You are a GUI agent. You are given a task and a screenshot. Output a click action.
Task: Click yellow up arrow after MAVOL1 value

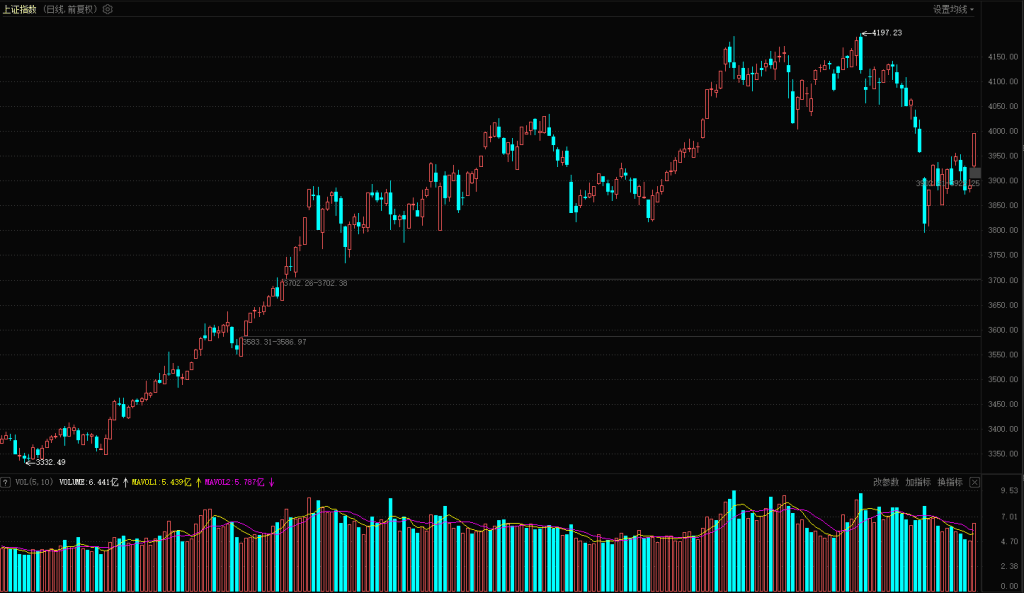[x=198, y=482]
